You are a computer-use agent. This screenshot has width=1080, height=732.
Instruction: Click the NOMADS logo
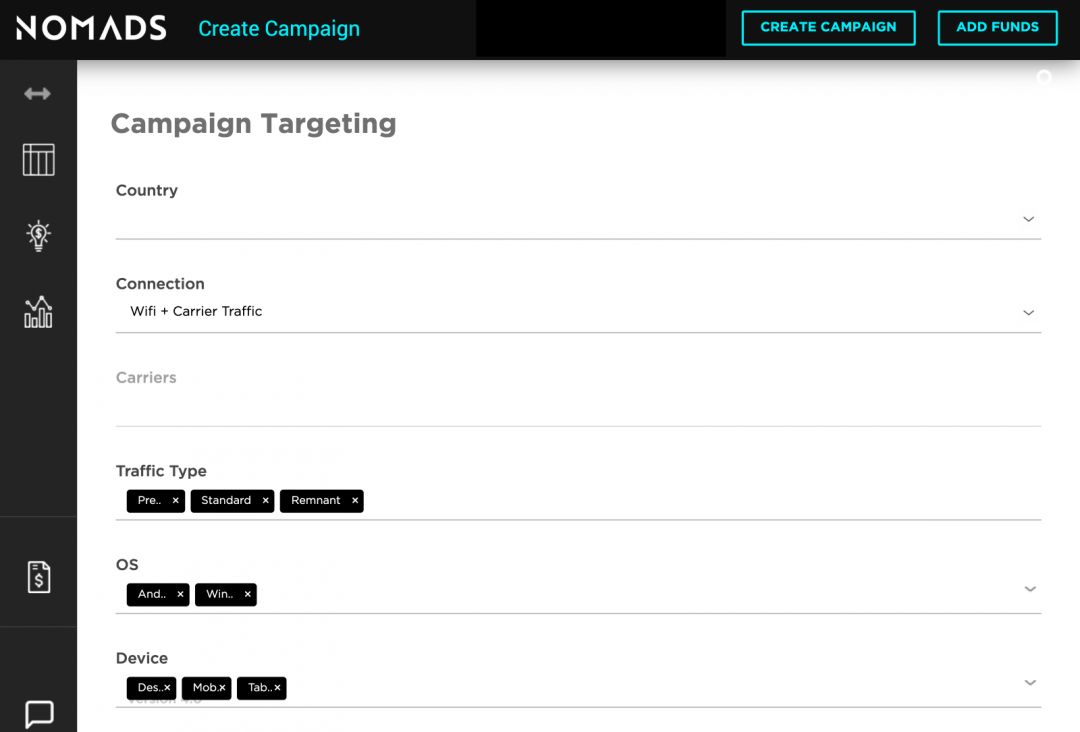(x=91, y=28)
